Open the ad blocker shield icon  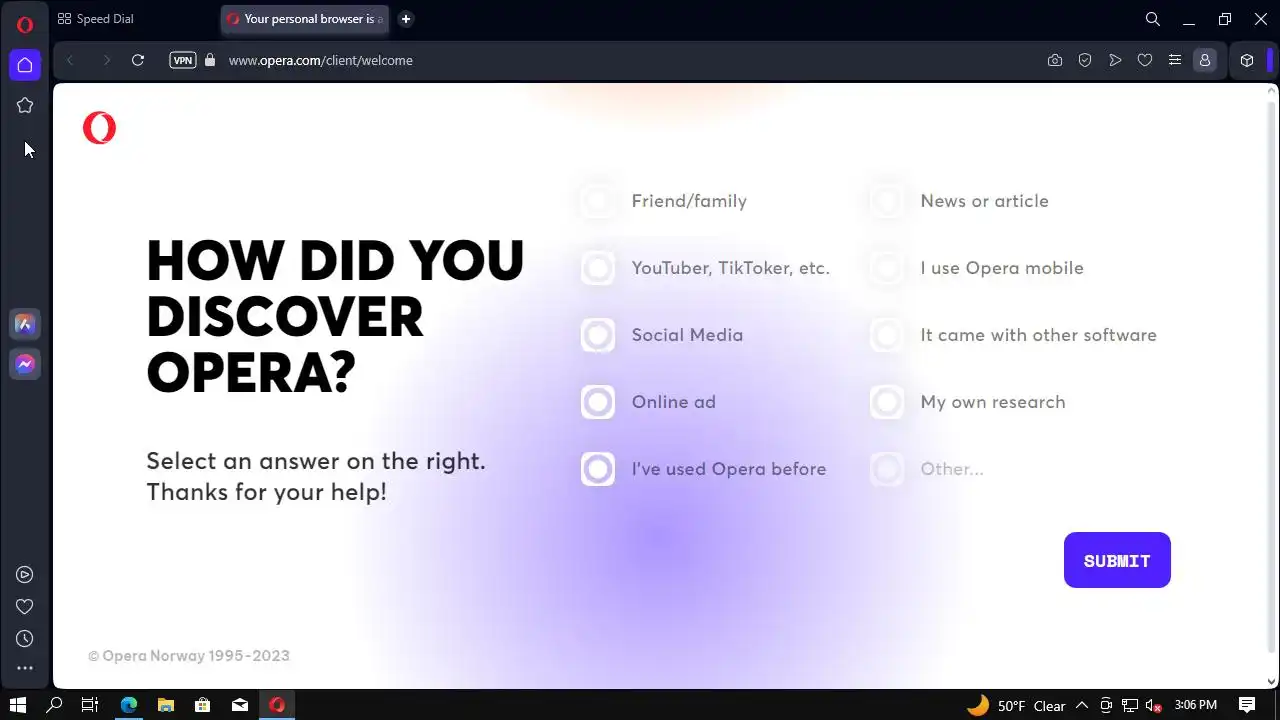pos(1085,60)
